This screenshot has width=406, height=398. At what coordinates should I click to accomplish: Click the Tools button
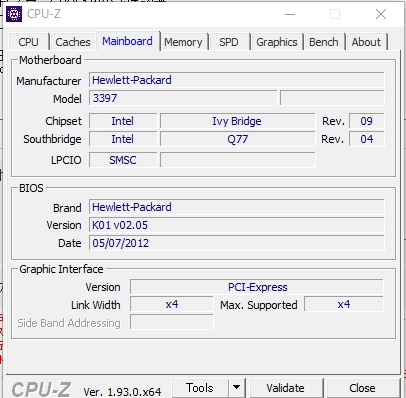coord(200,388)
